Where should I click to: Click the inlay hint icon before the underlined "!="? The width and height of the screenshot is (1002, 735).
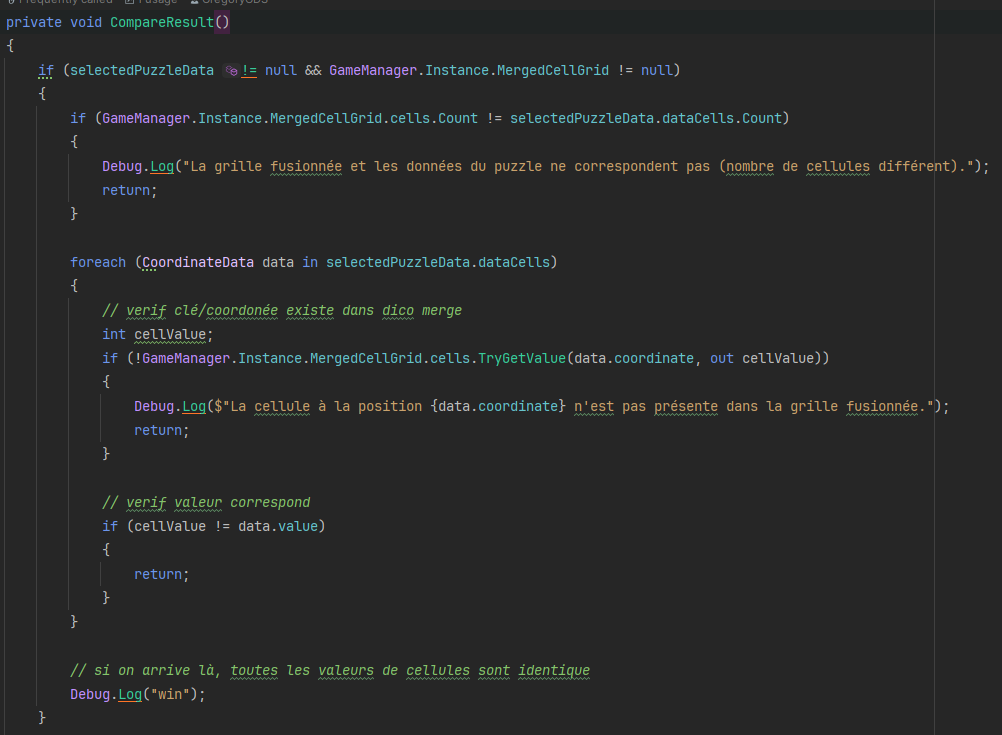tap(231, 71)
